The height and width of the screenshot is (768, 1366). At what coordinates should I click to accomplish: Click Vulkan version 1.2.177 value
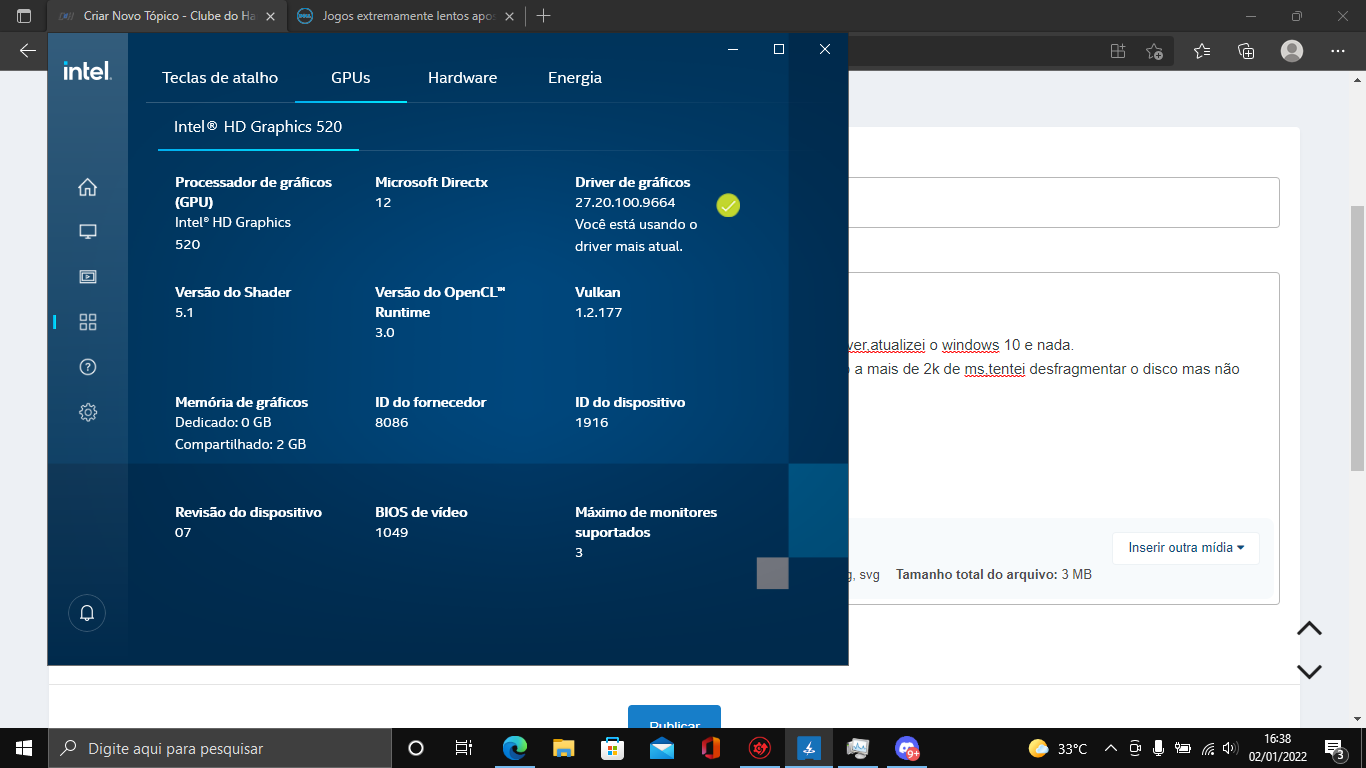pos(598,312)
